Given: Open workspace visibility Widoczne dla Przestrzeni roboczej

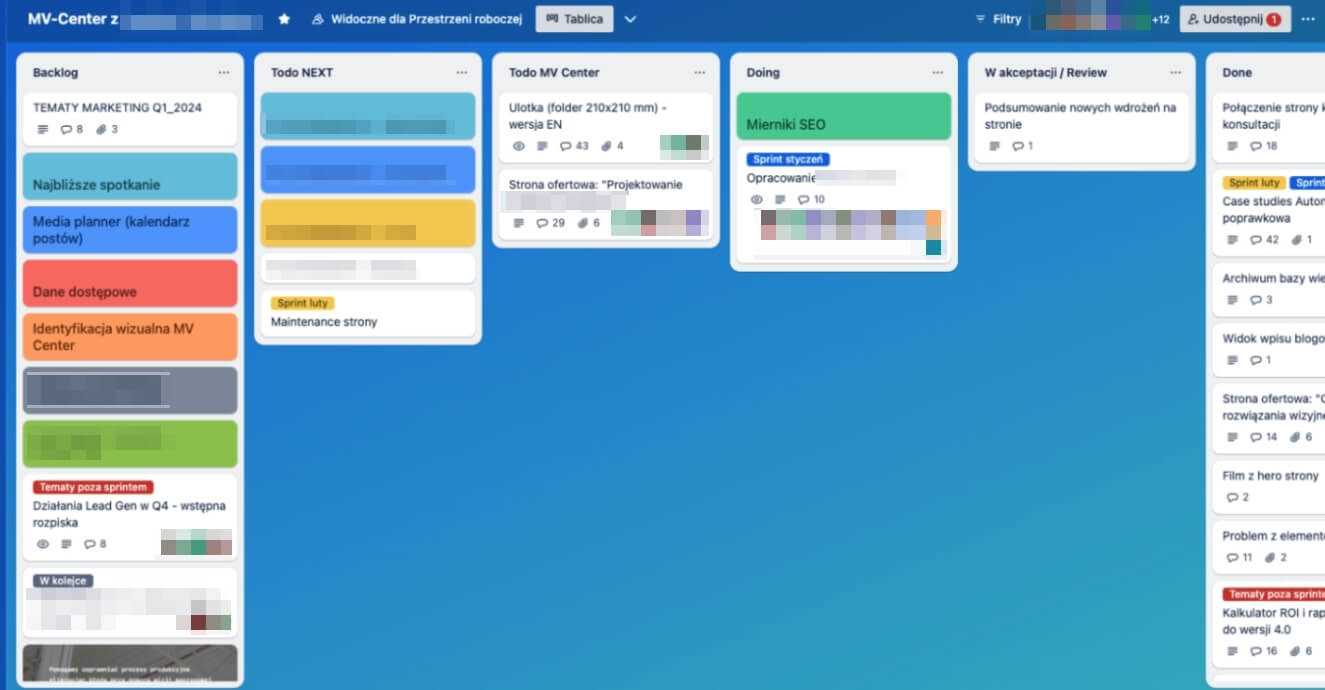Looking at the screenshot, I should tap(417, 19).
